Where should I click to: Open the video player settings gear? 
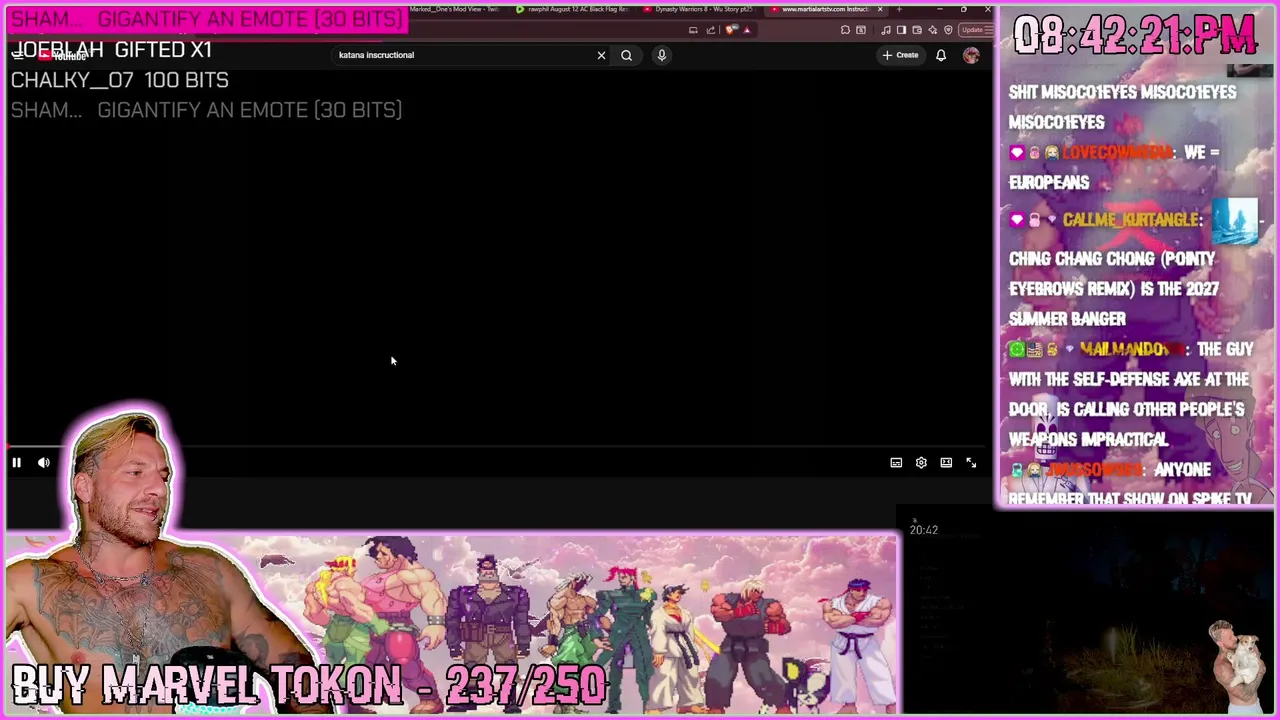point(921,463)
